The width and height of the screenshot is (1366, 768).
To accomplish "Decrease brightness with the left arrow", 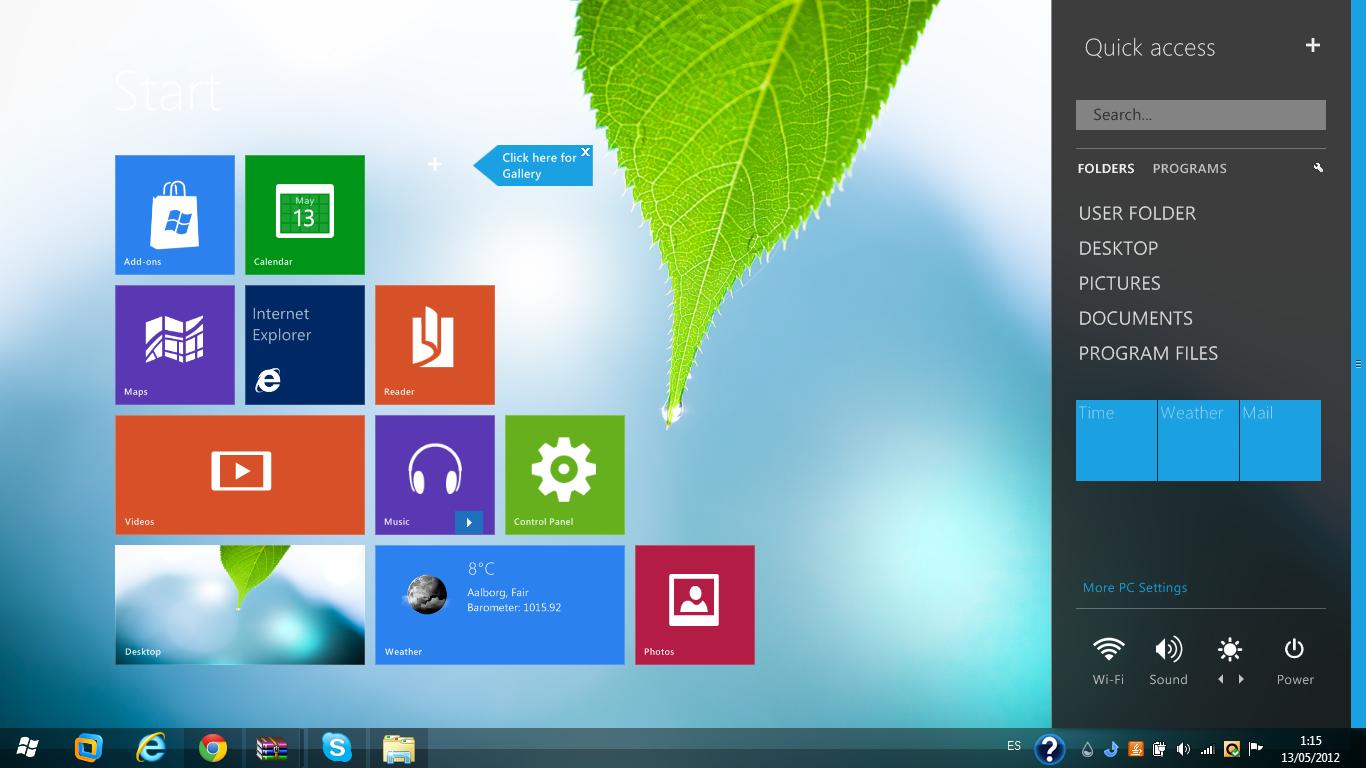I will click(x=1220, y=679).
